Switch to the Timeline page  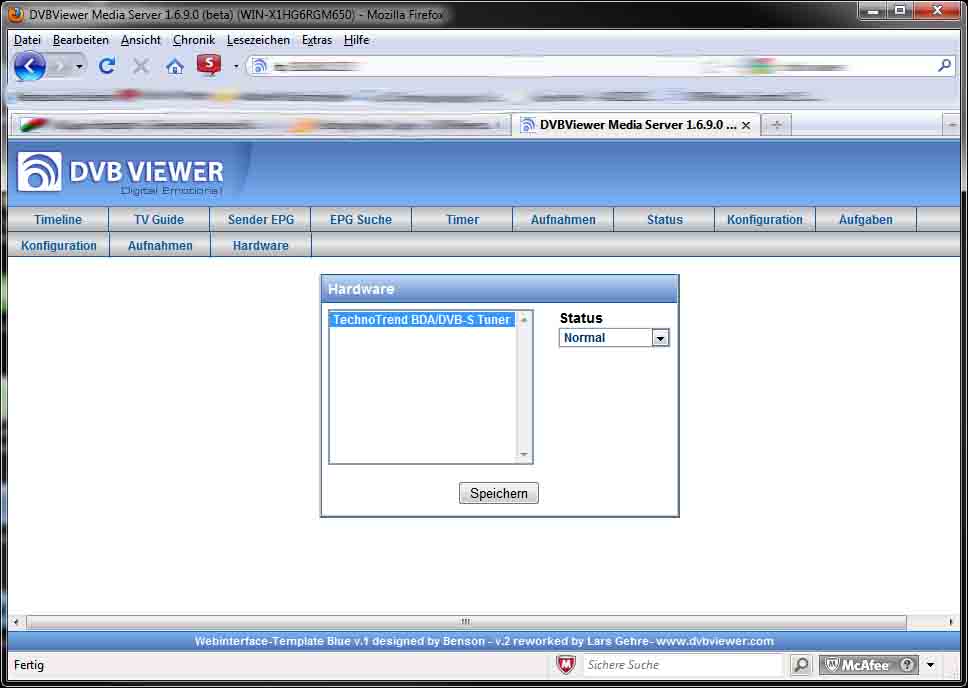pyautogui.click(x=58, y=220)
